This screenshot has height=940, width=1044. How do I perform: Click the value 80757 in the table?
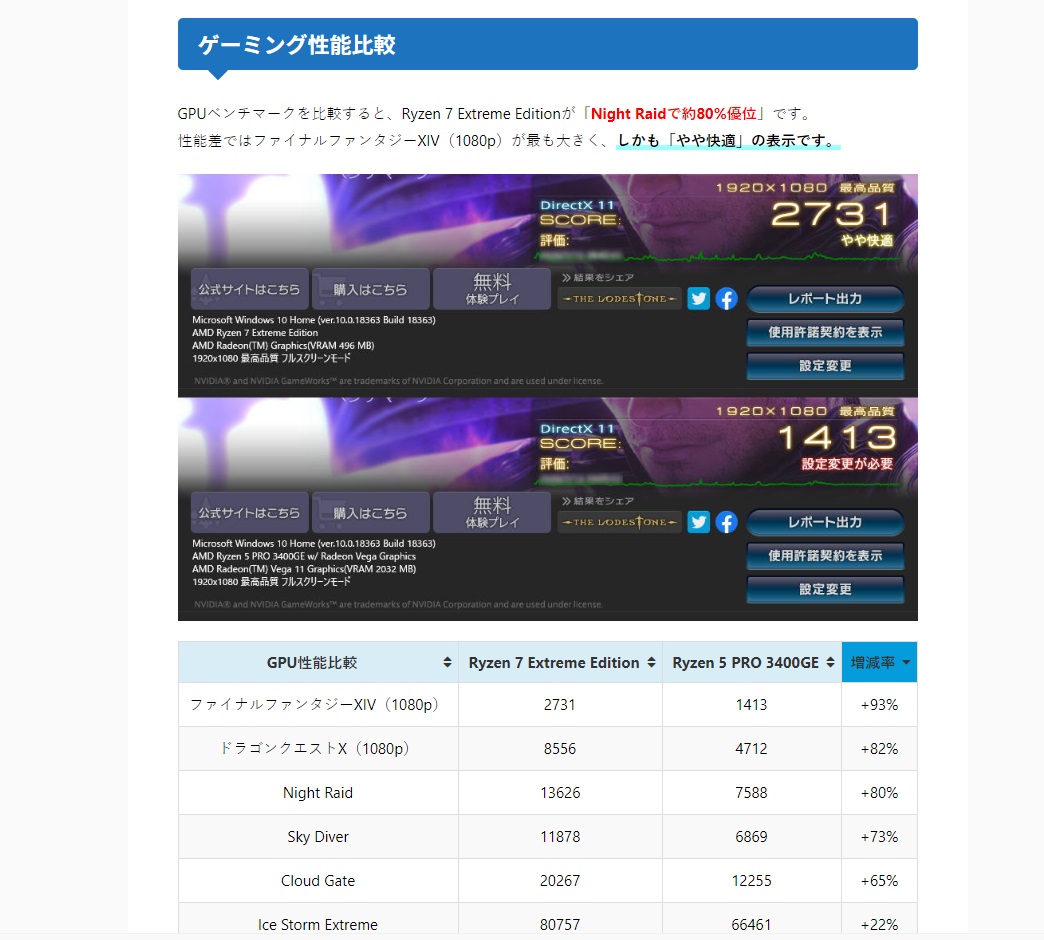[560, 924]
